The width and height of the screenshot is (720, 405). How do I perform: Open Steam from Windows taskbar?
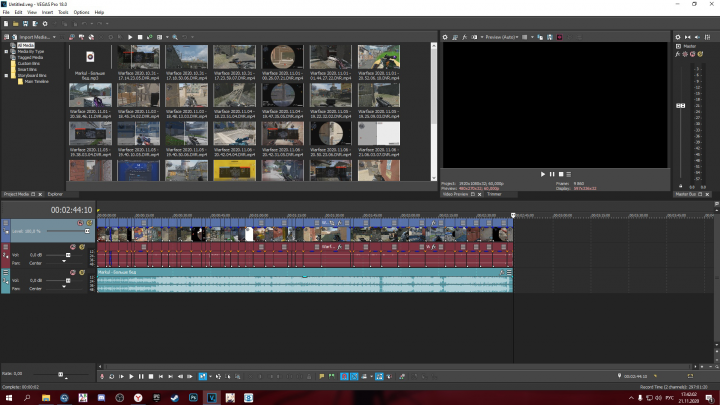(174, 398)
